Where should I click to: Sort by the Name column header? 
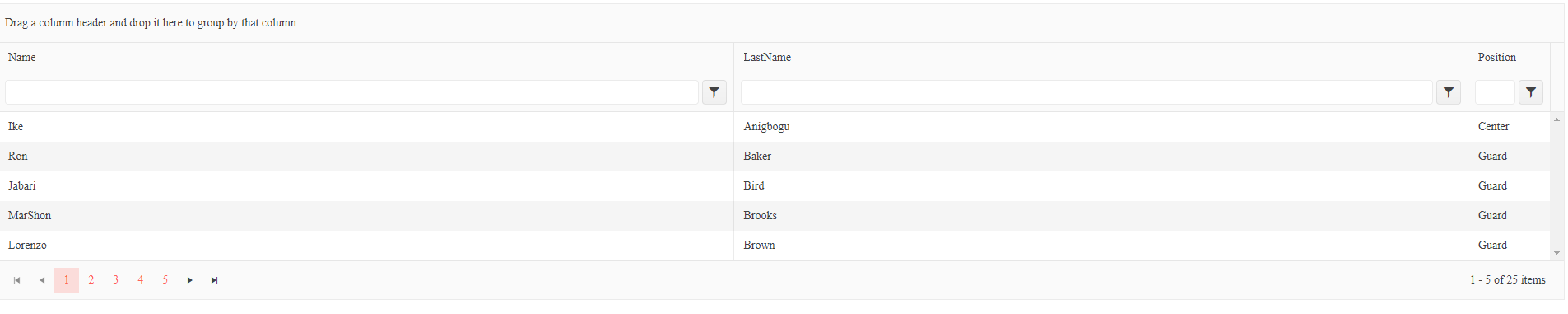[x=22, y=58]
